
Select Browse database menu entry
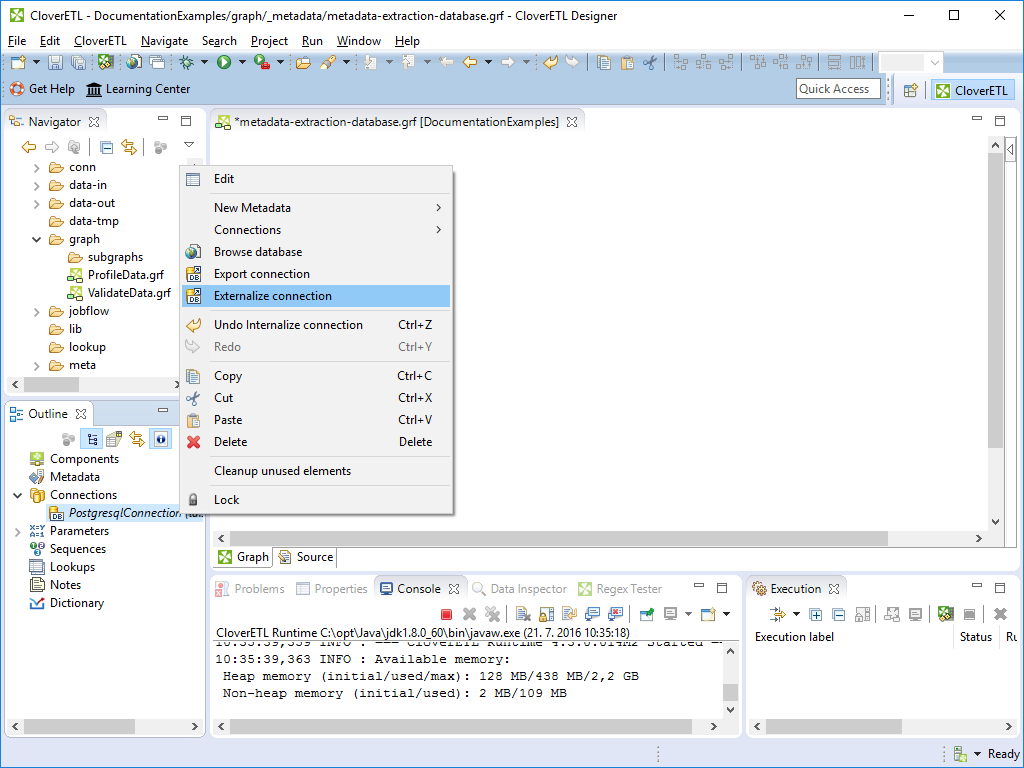click(257, 252)
